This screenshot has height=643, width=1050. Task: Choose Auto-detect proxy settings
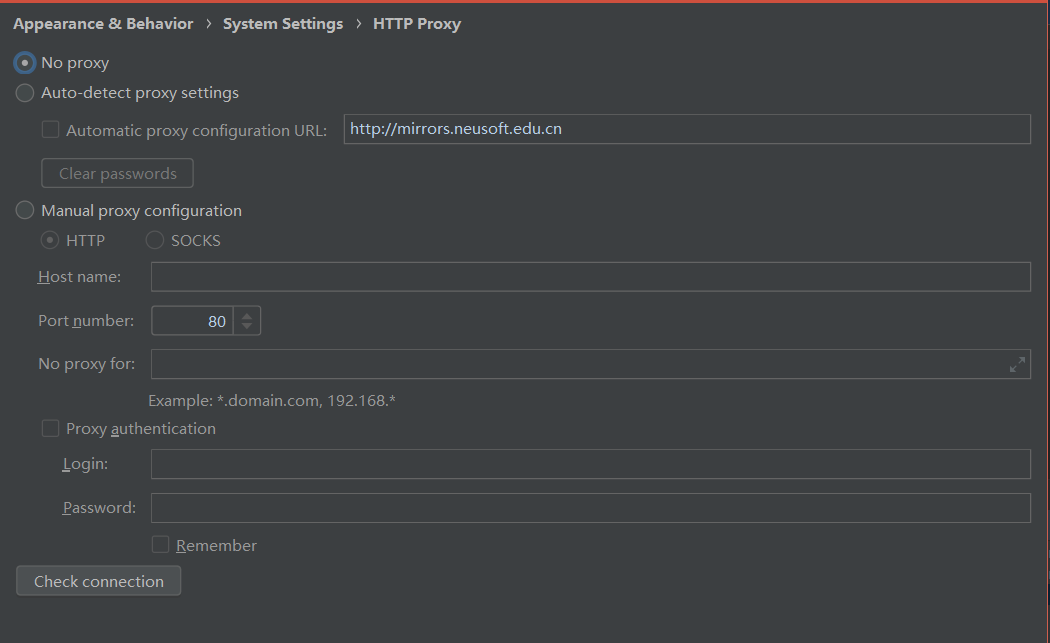23,92
